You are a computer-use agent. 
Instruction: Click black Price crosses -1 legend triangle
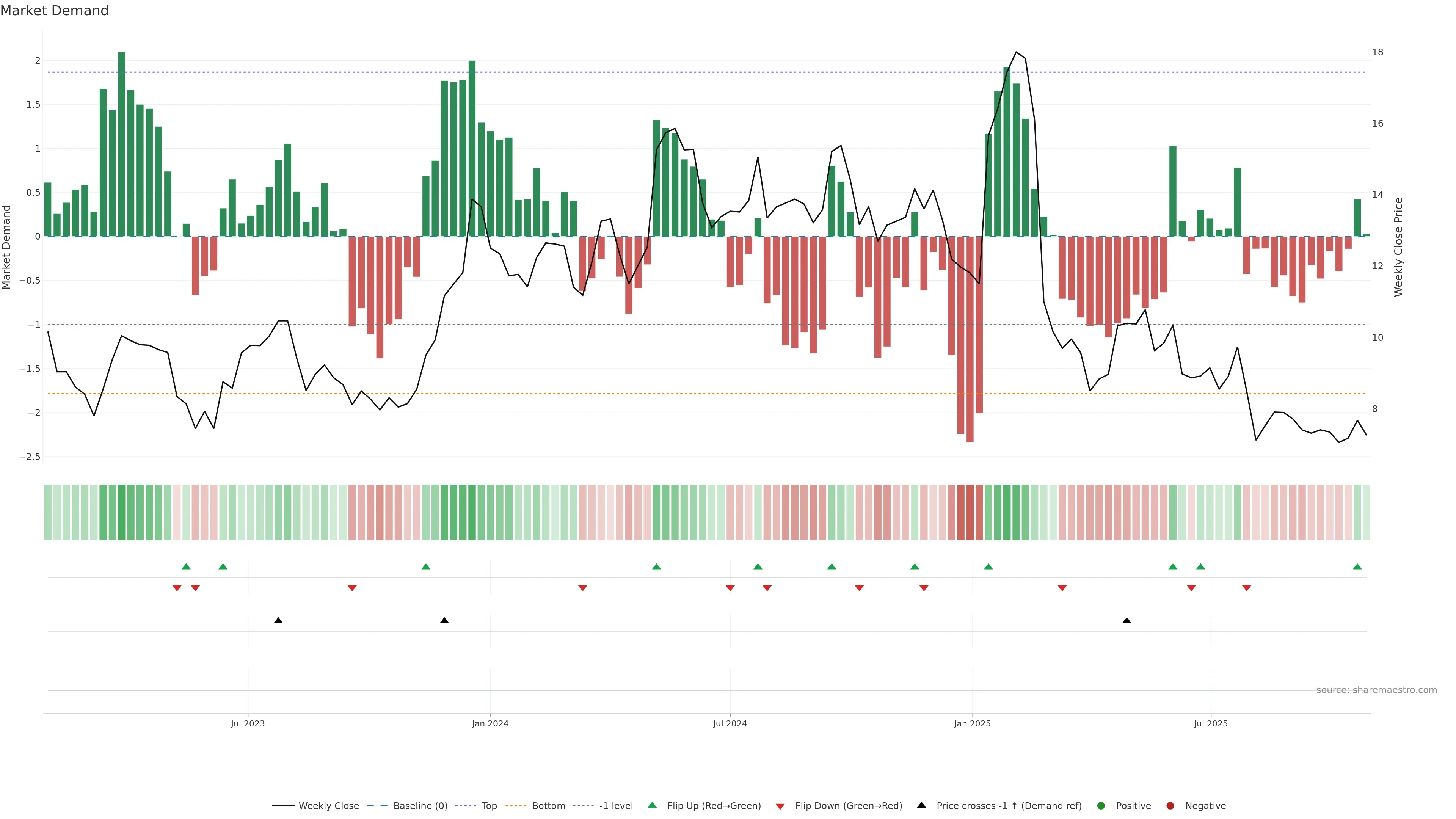pos(922,805)
